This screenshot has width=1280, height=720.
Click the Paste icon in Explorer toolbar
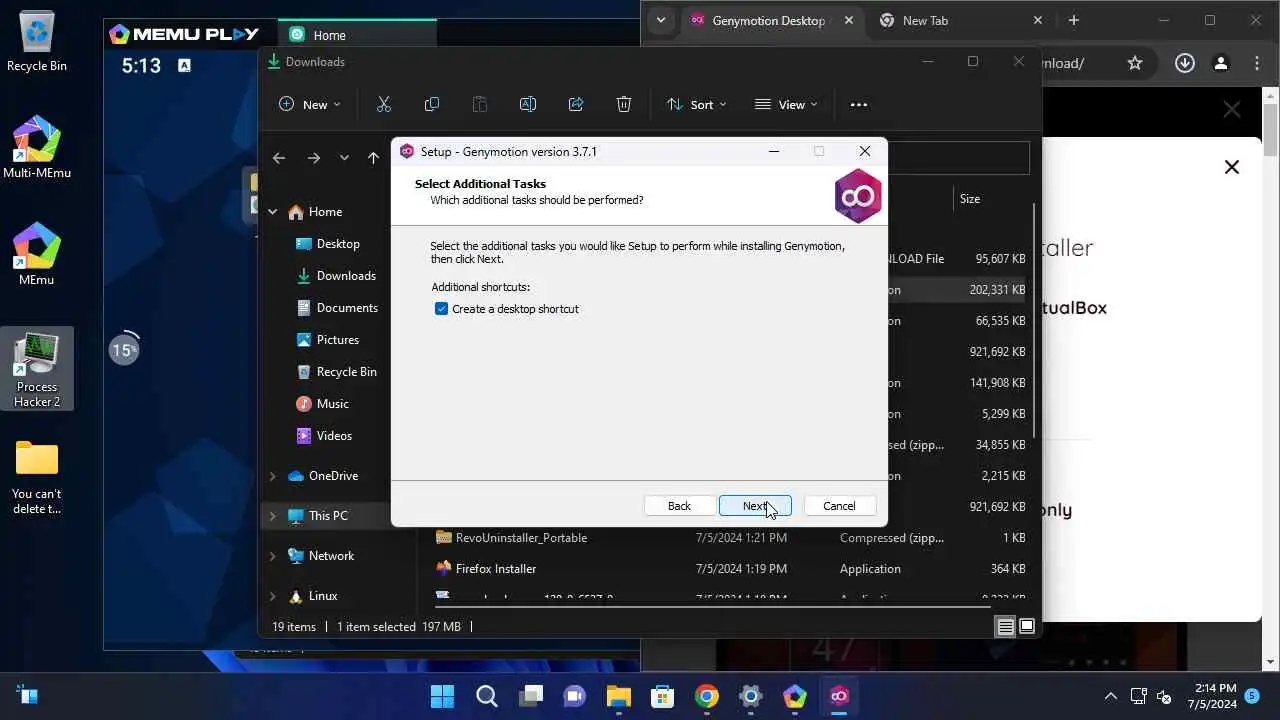tap(480, 104)
